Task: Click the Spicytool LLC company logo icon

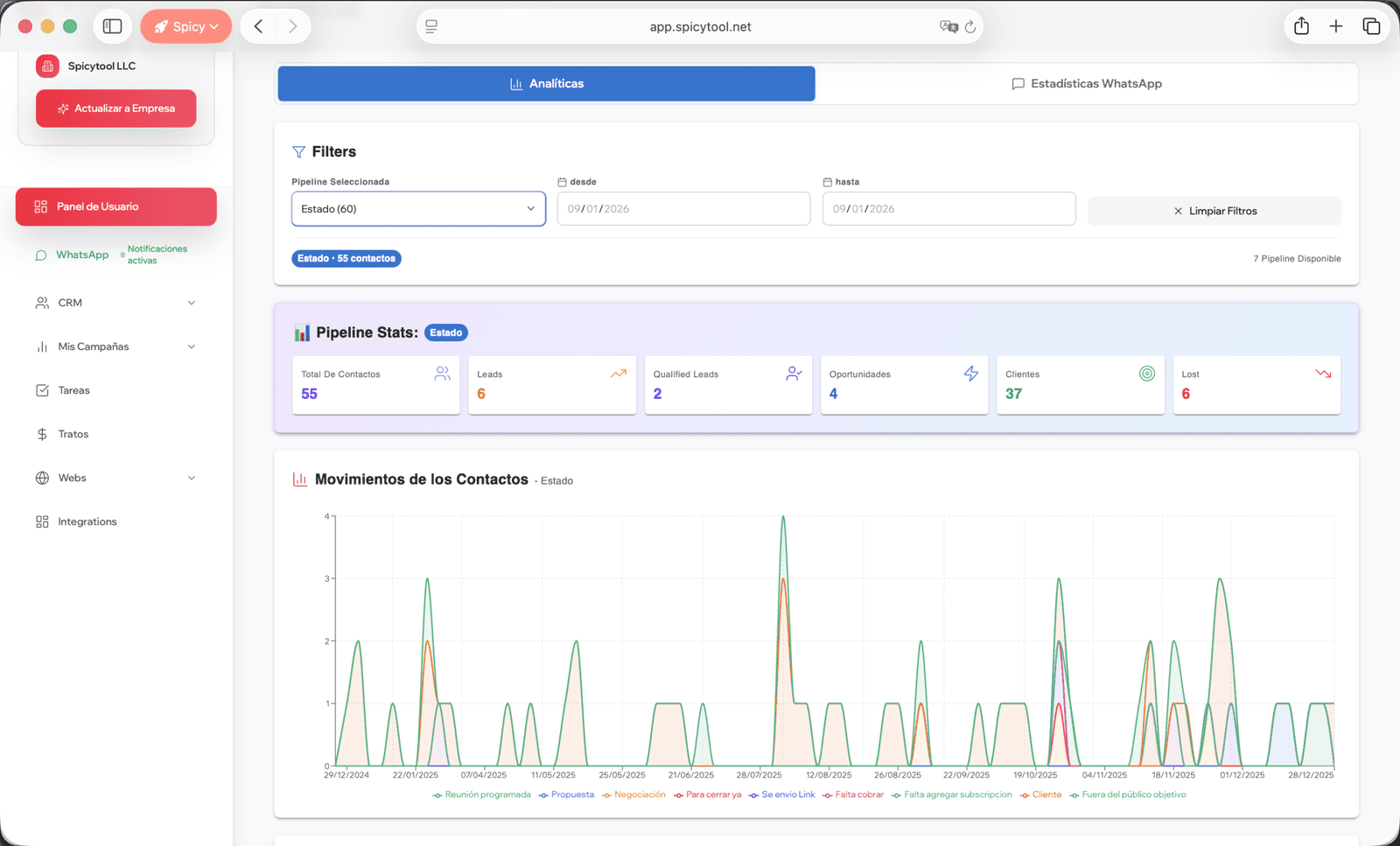Action: 48,66
